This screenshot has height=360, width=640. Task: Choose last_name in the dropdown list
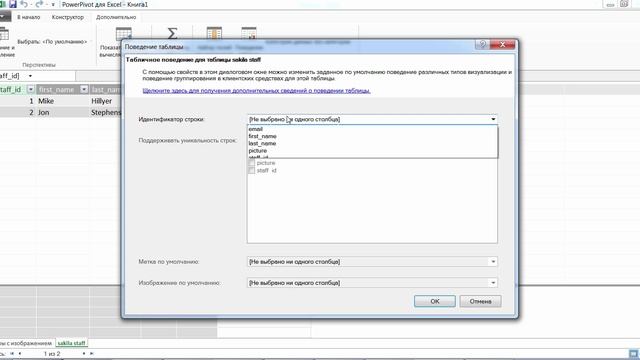(x=373, y=144)
